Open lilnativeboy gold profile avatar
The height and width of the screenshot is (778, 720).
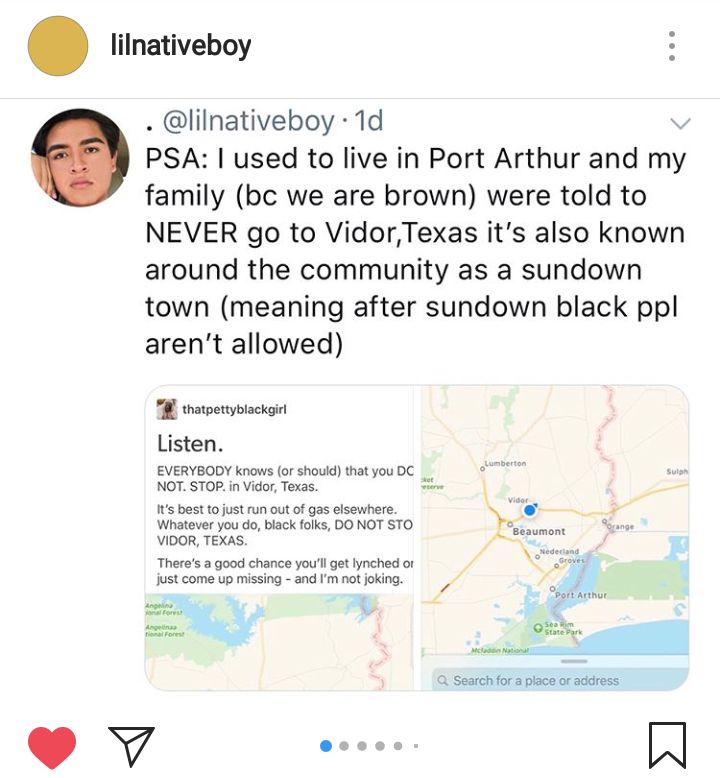coord(58,46)
